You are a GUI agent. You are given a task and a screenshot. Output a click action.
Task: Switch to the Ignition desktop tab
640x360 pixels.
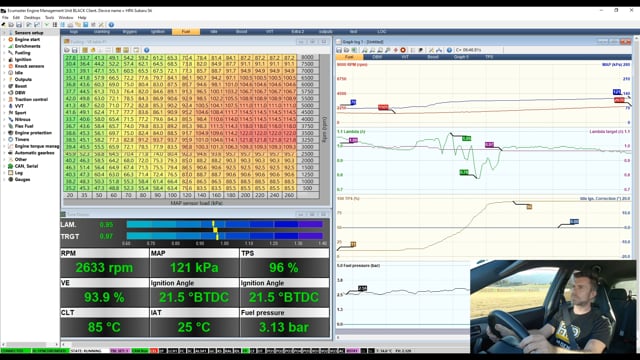158,32
